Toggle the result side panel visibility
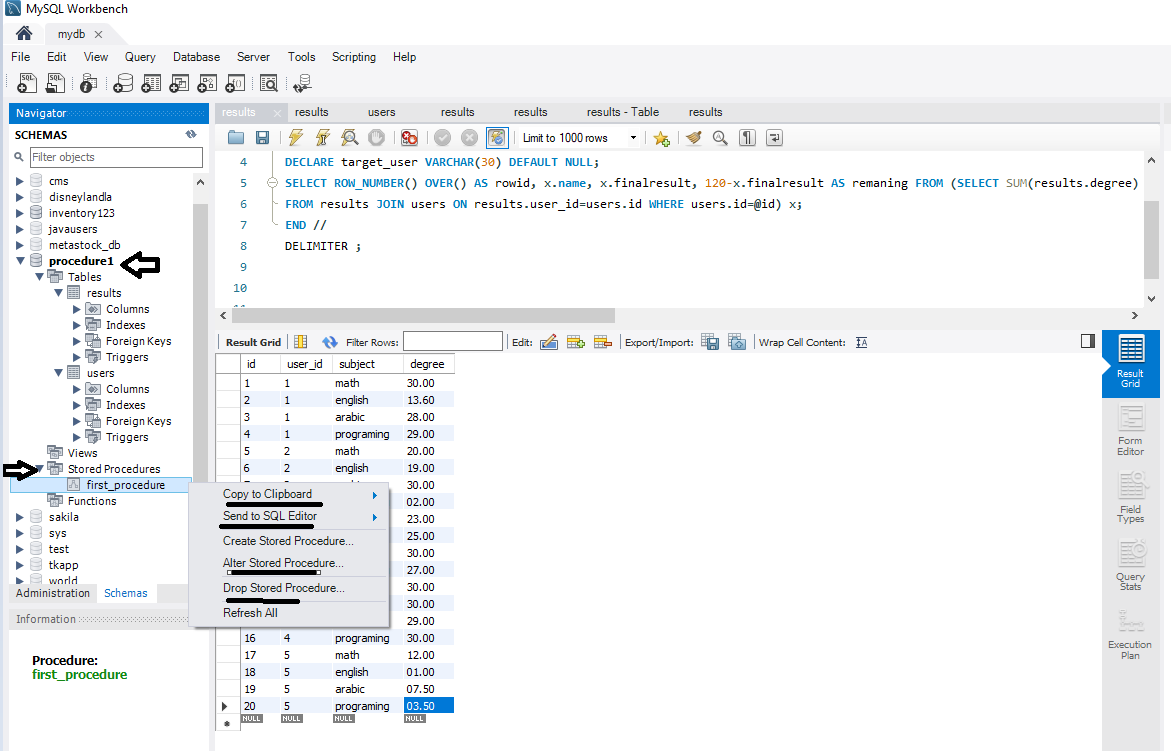 coord(1088,341)
